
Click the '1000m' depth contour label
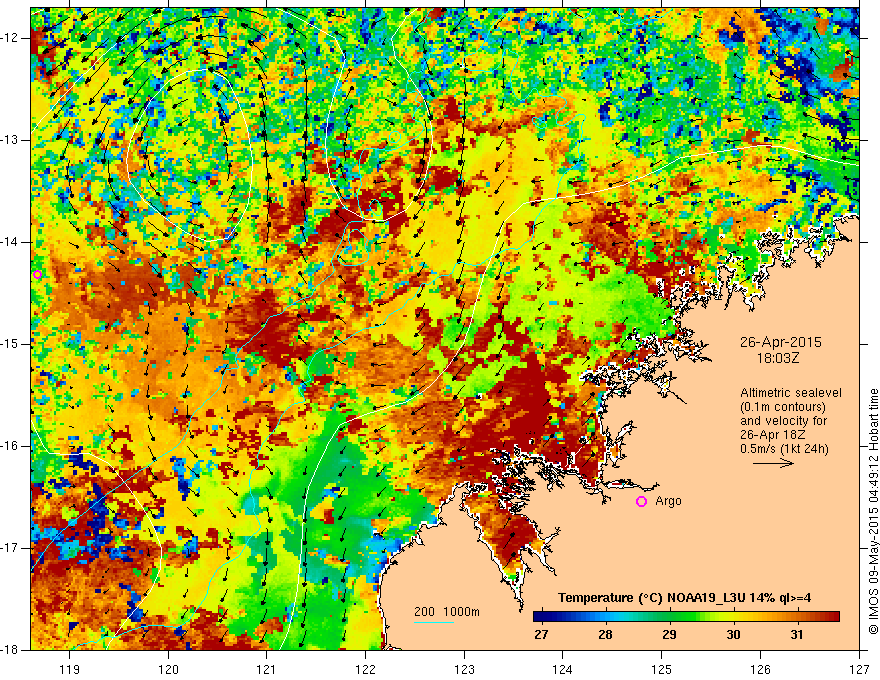tap(461, 612)
